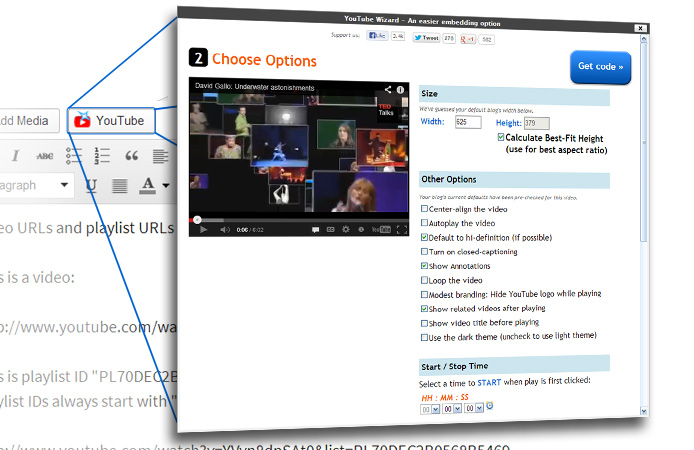Toggle Loop the video checkbox

point(425,281)
